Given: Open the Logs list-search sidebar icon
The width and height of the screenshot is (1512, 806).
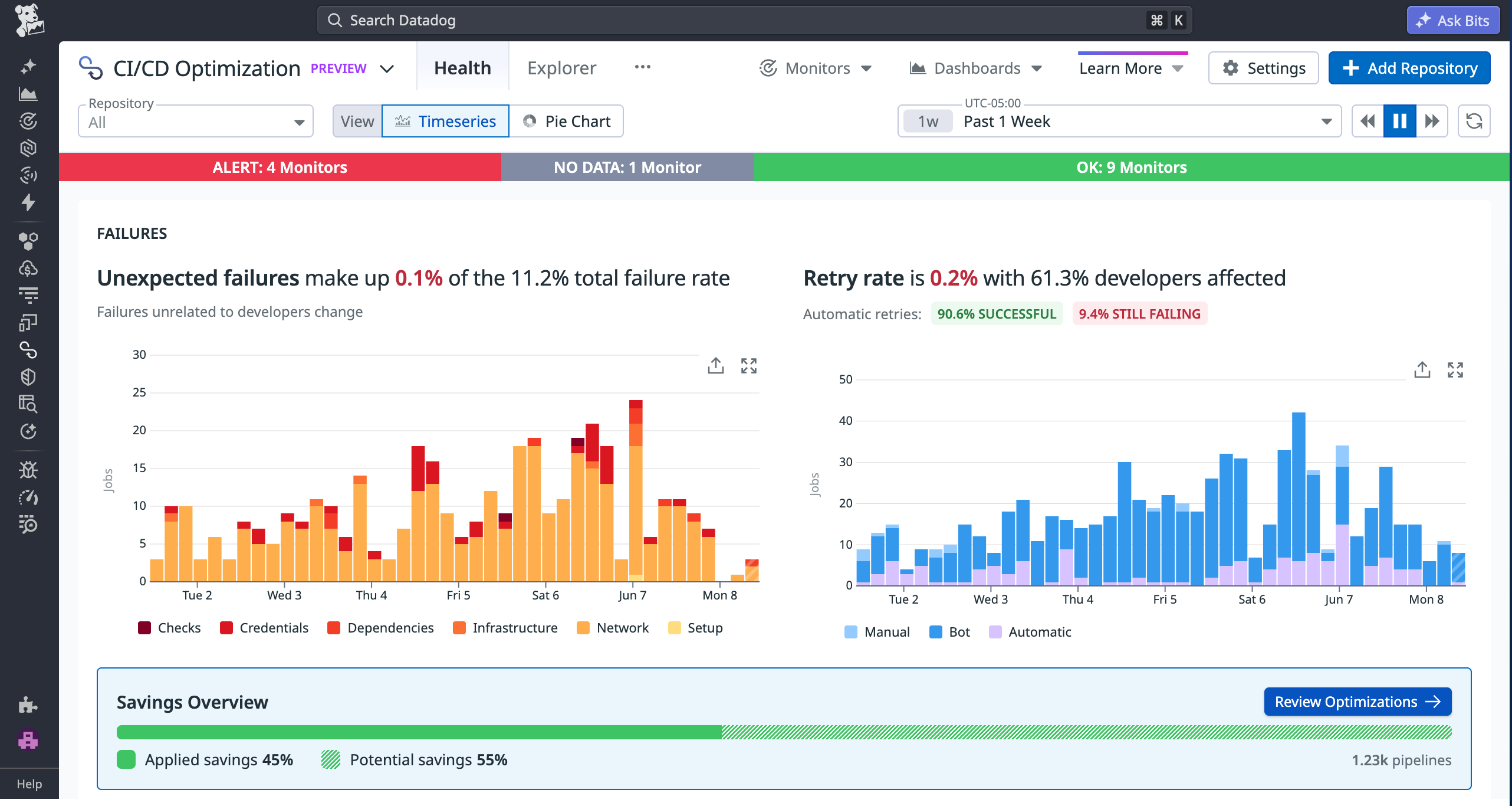Looking at the screenshot, I should coord(28,524).
